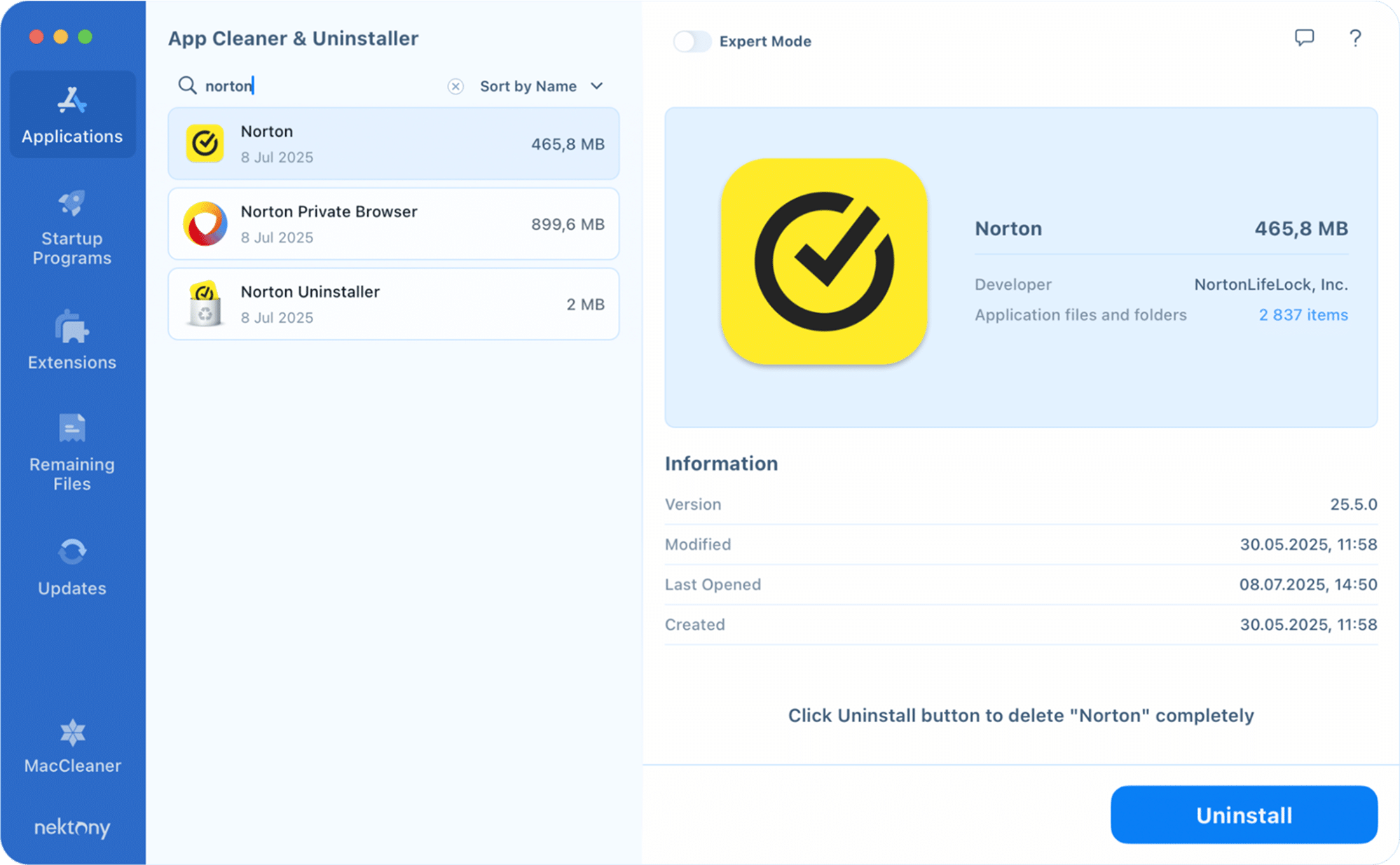Click the help question mark icon
Image resolution: width=1400 pixels, height=865 pixels.
pyautogui.click(x=1355, y=39)
